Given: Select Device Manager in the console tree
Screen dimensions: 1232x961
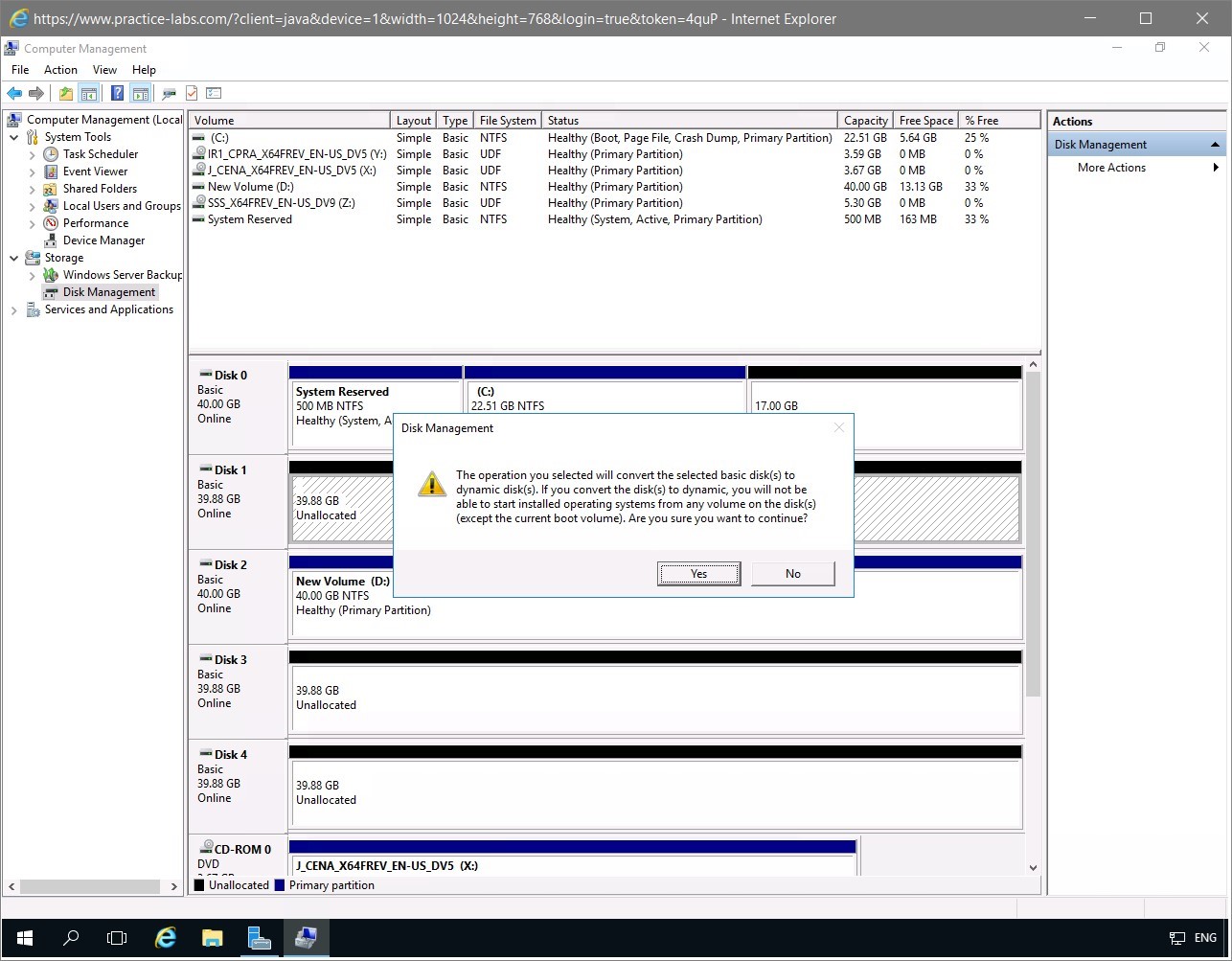Looking at the screenshot, I should (x=103, y=240).
